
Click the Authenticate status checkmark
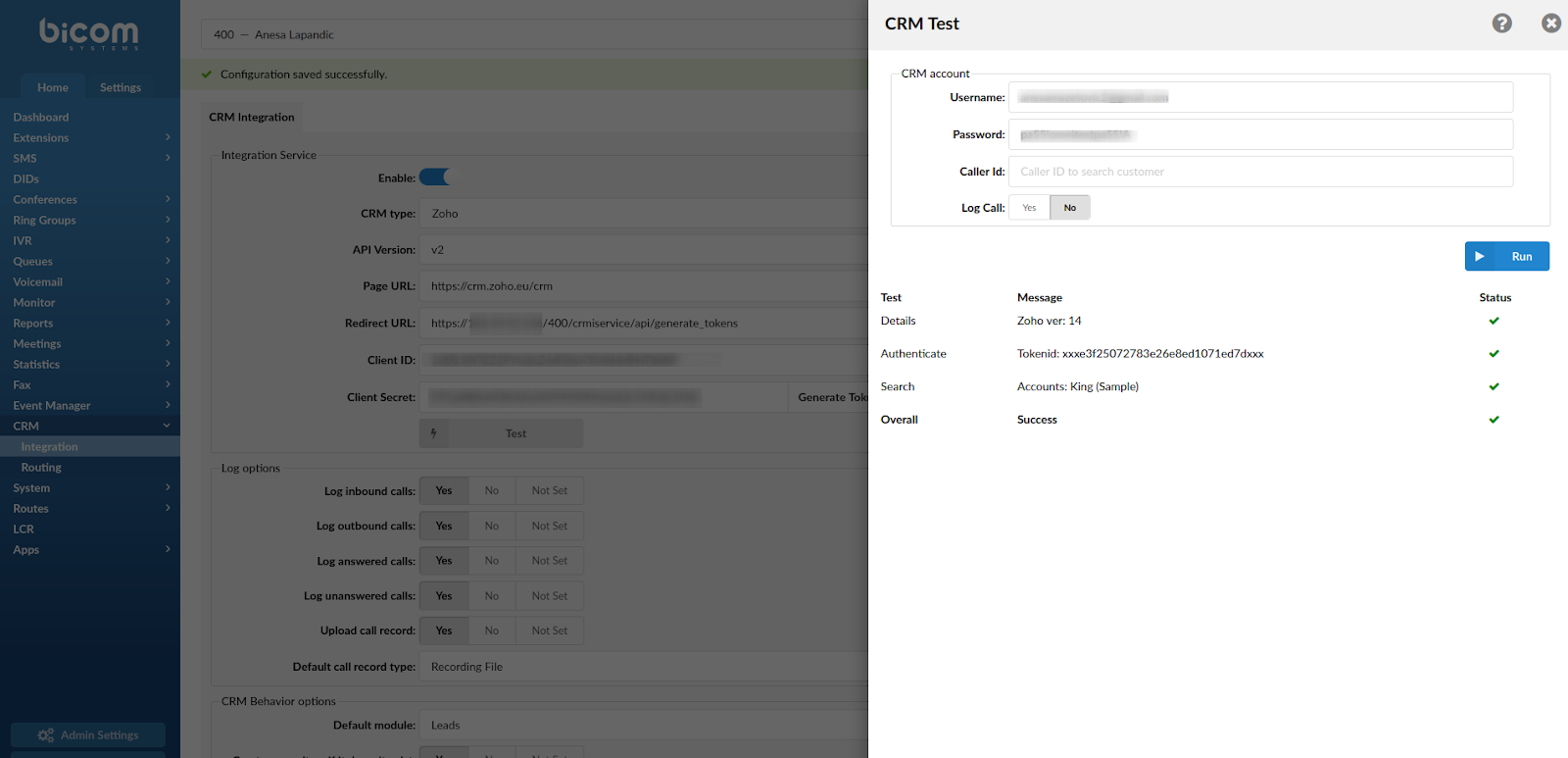[1494, 354]
